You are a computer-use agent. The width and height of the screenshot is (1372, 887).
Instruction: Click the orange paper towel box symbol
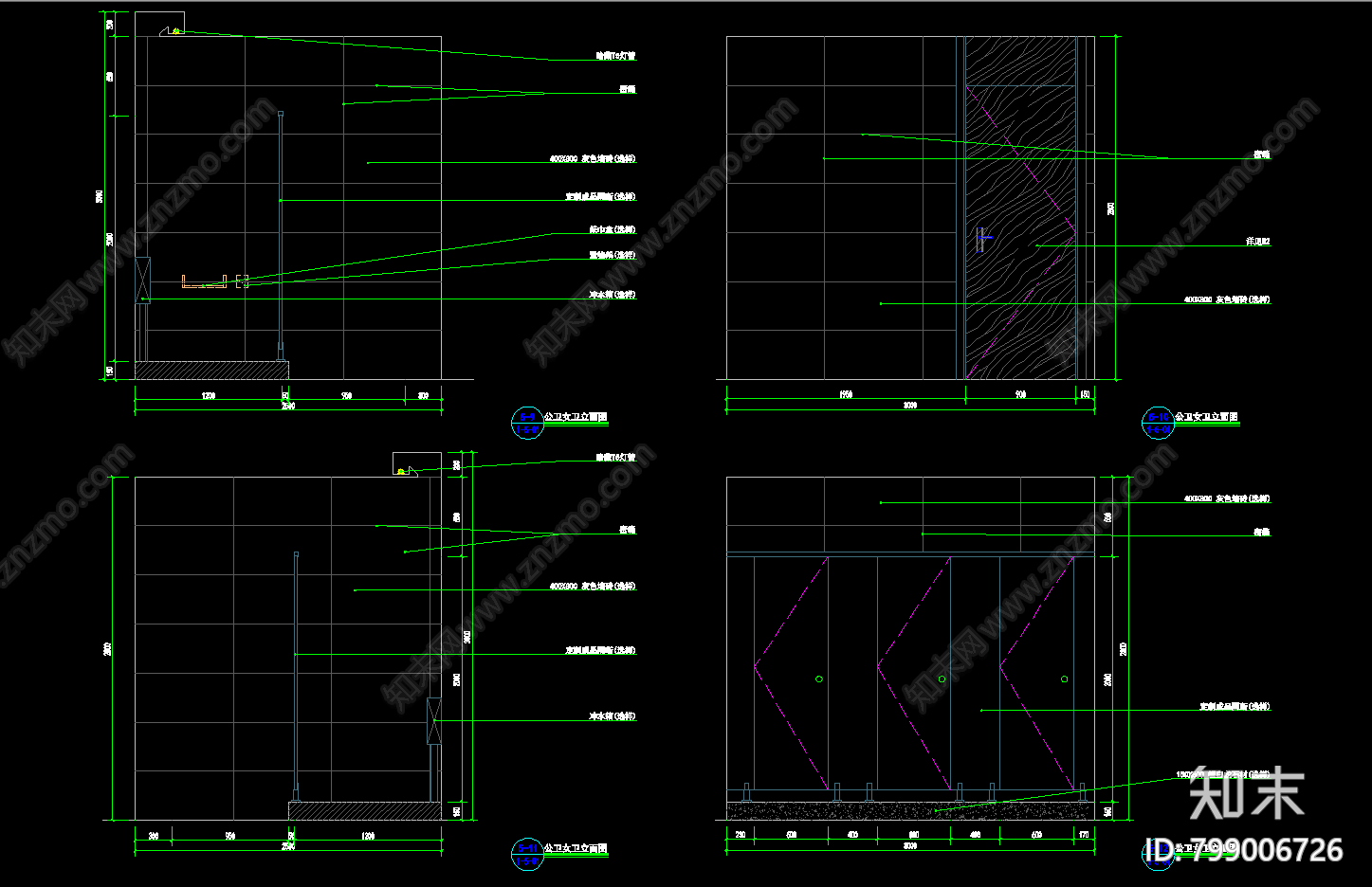pos(204,281)
